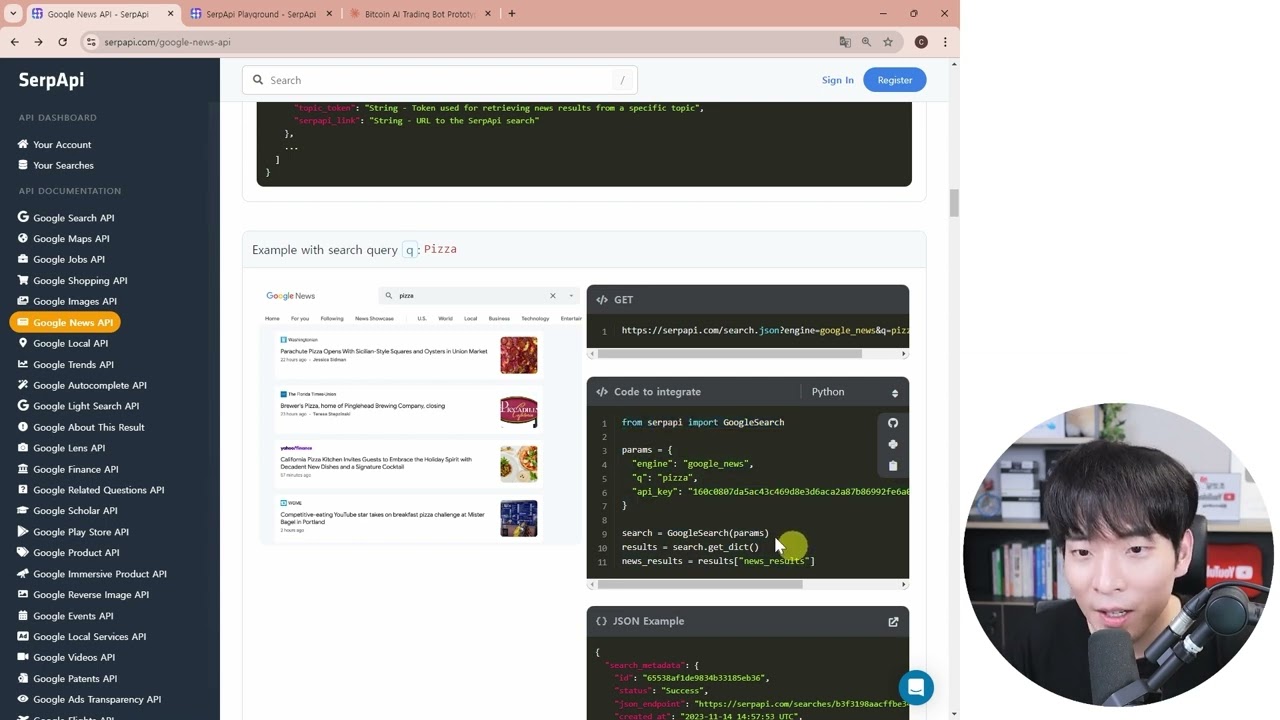Go to Google Search API documentation

point(74,218)
